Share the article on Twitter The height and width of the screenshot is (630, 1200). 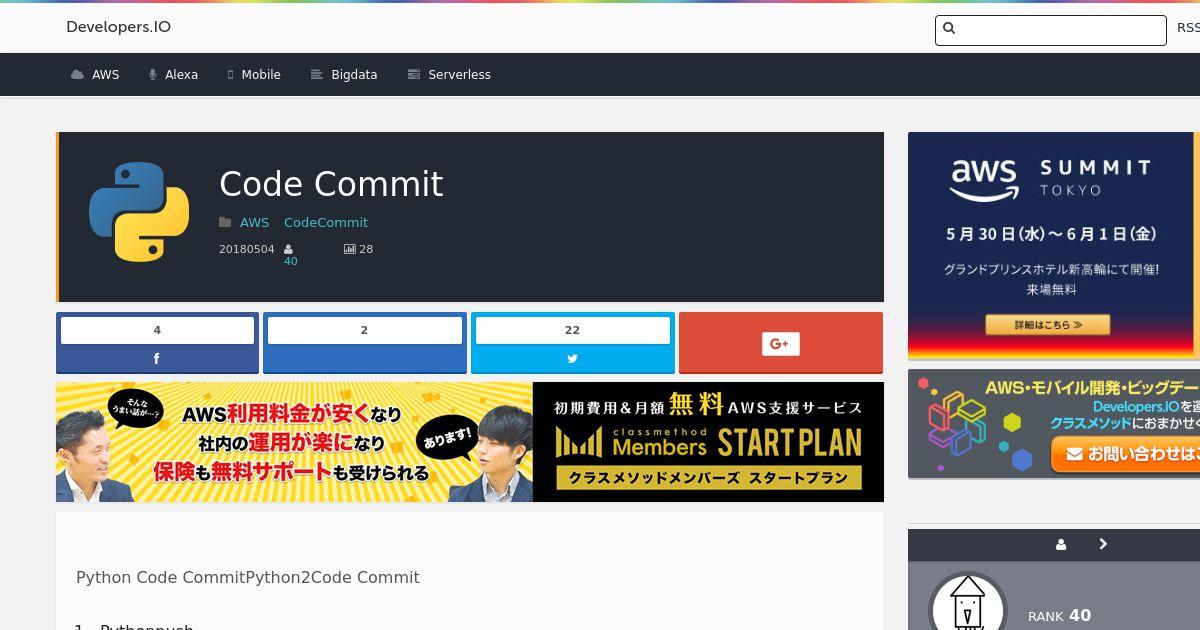[573, 359]
